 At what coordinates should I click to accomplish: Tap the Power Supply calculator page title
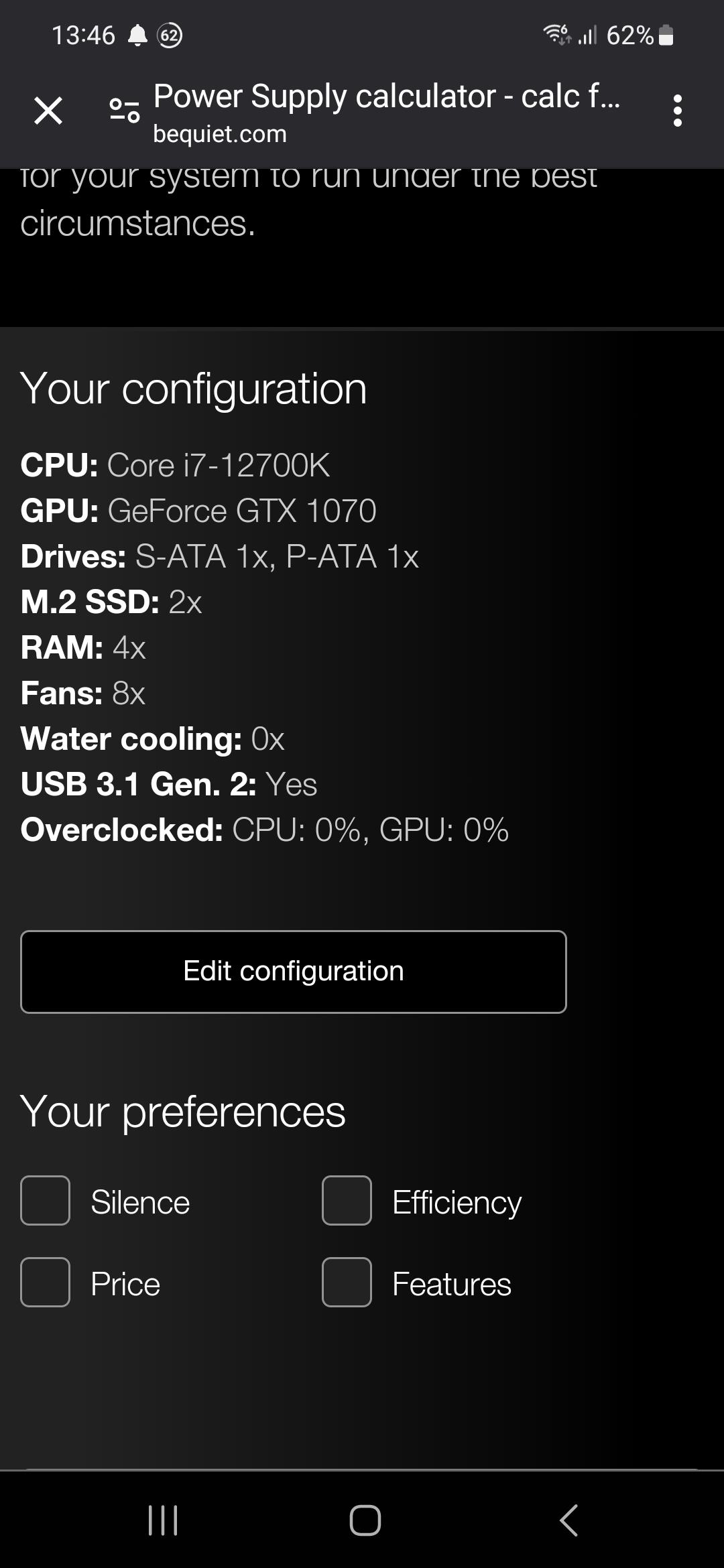click(387, 96)
